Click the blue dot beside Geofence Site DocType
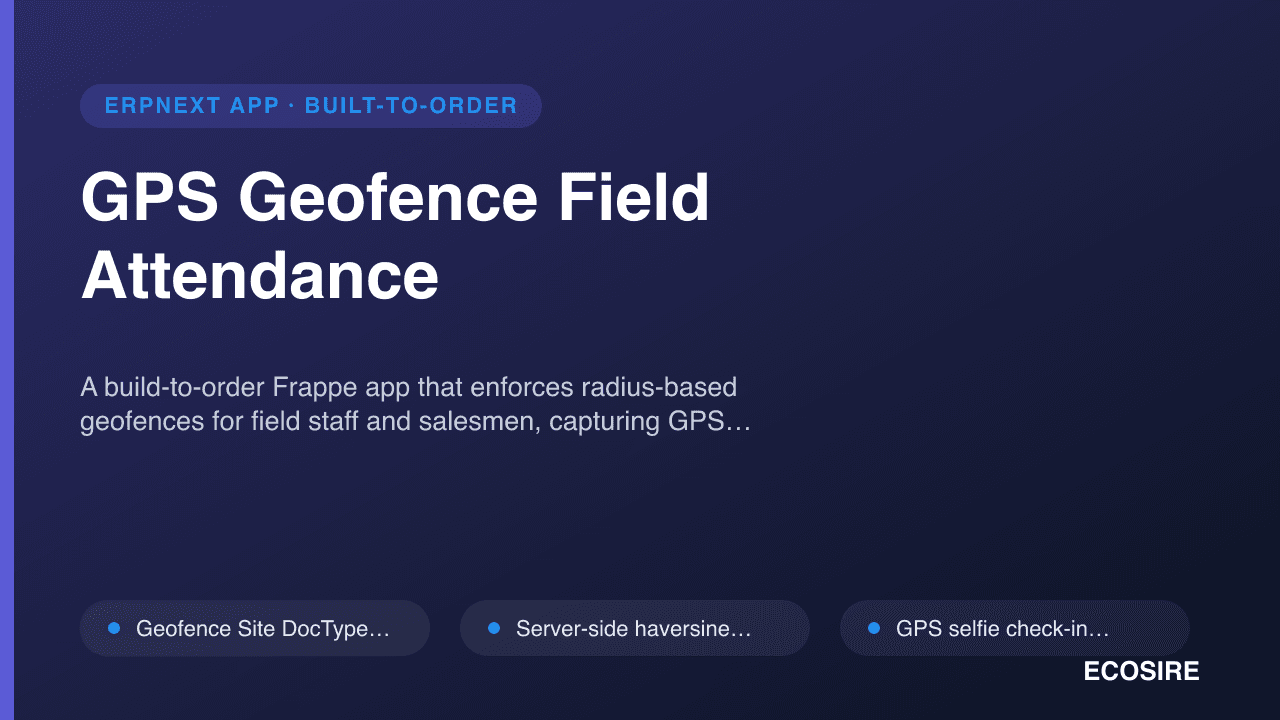Viewport: 1280px width, 720px height. point(114,628)
